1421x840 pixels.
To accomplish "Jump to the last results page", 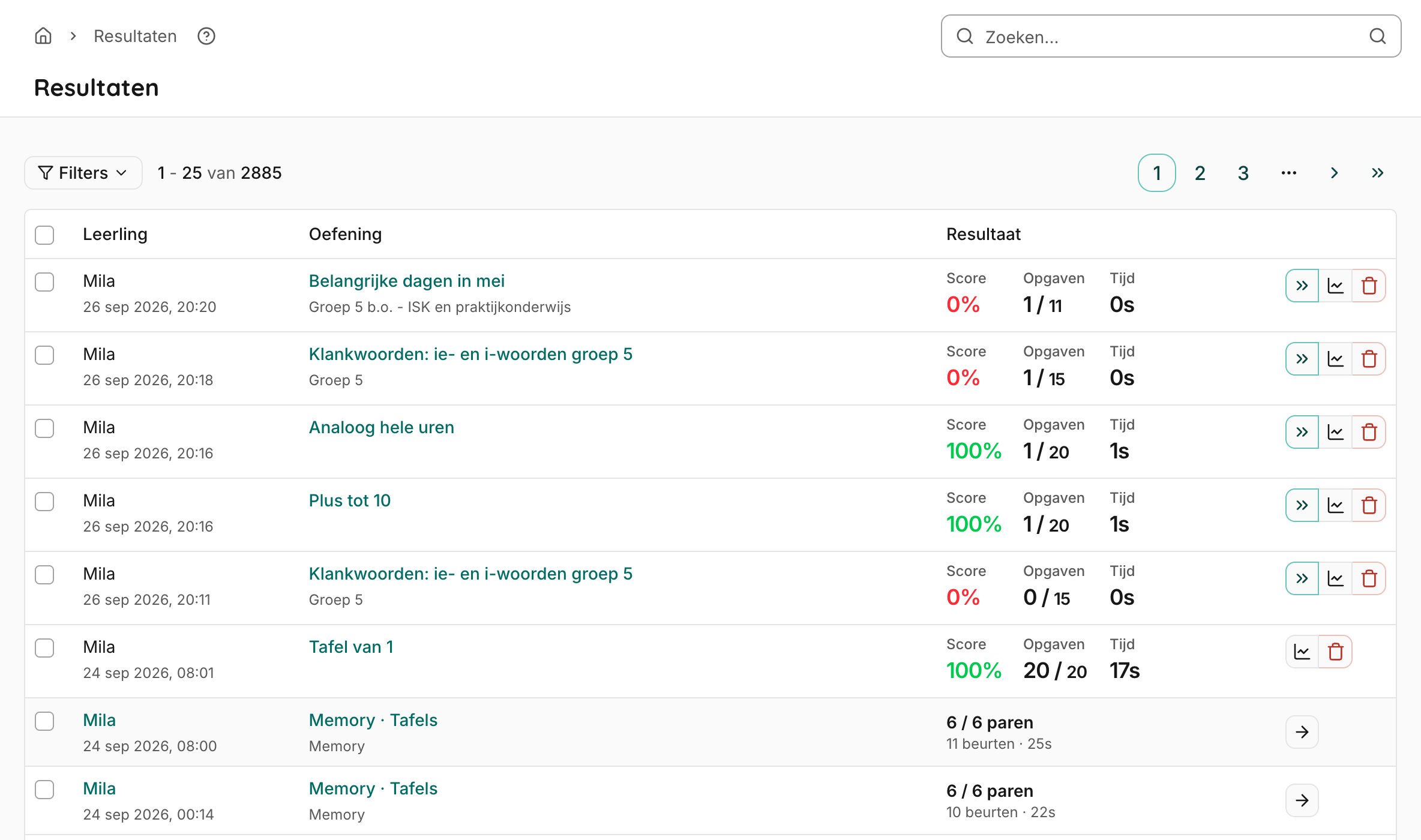I will (1378, 173).
